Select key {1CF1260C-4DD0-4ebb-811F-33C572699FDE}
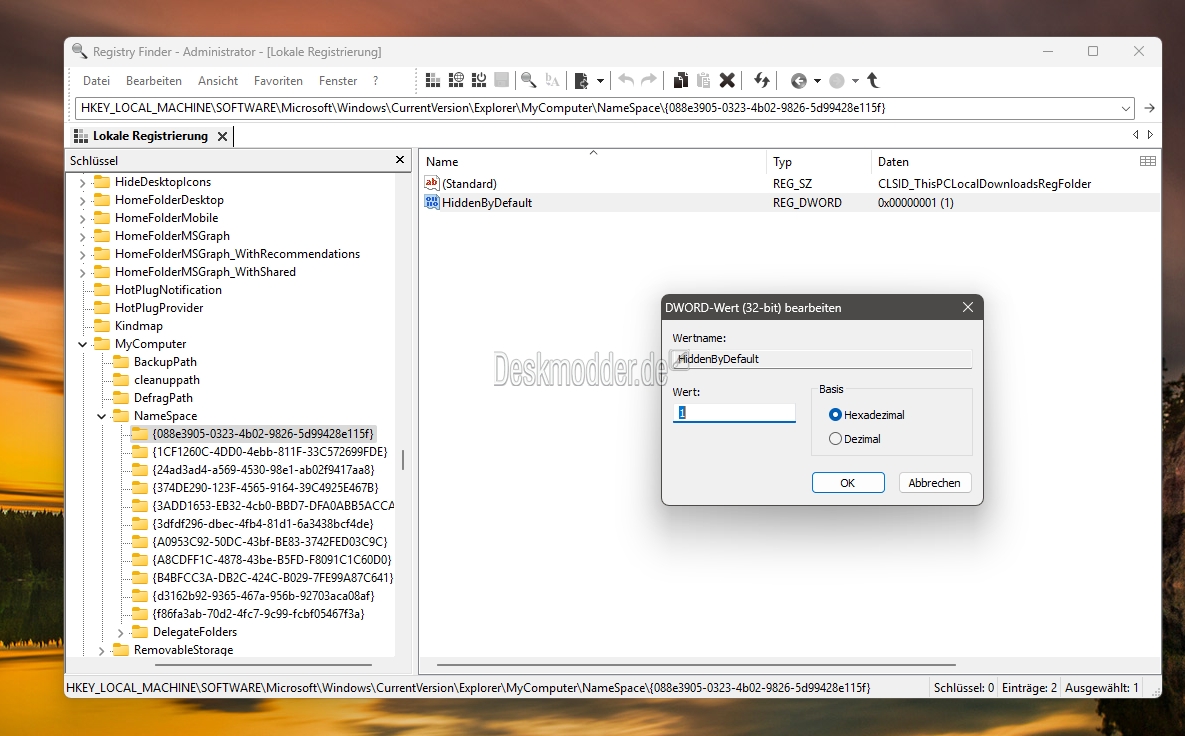 [270, 452]
